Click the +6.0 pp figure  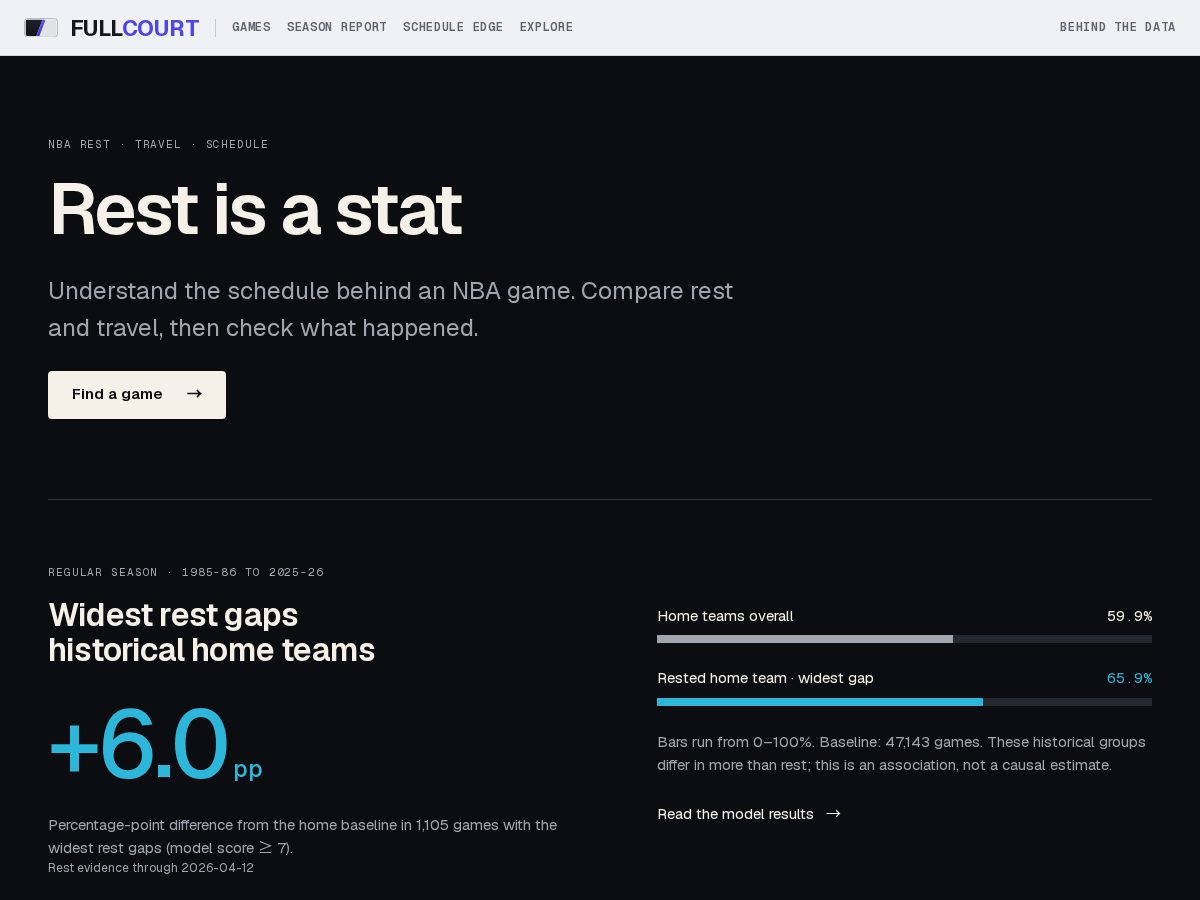[x=155, y=744]
